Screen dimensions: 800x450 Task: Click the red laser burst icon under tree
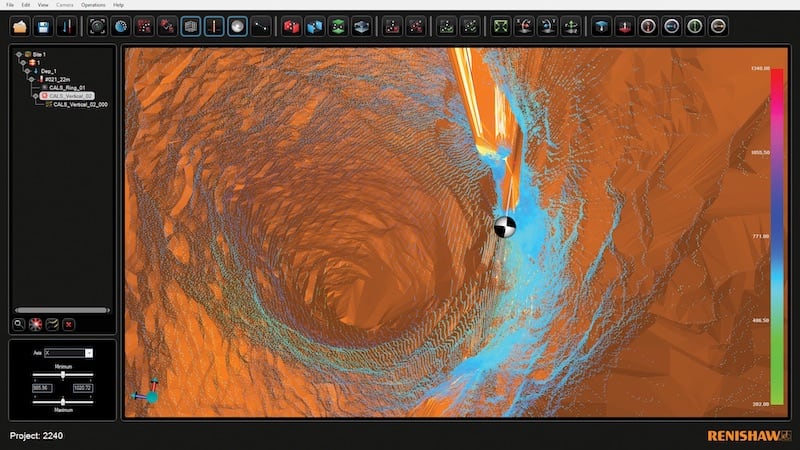click(x=35, y=324)
